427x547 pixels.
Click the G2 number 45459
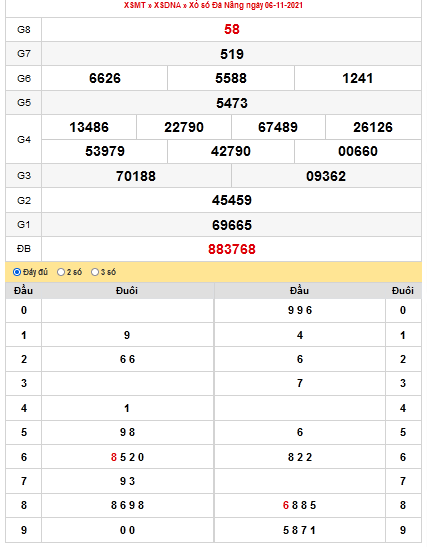232,200
